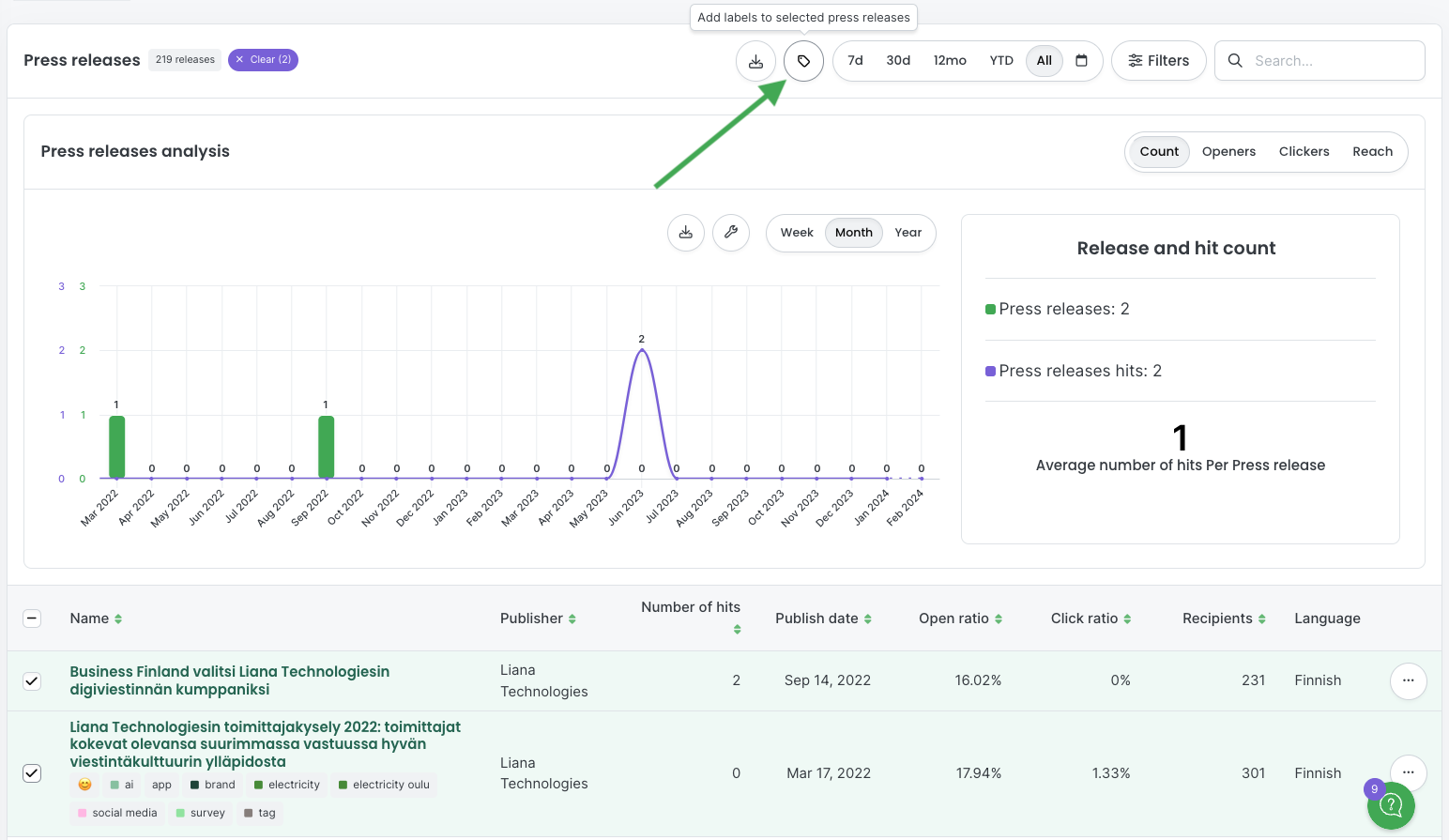The width and height of the screenshot is (1449, 840).
Task: Toggle the select-all checkbox in table header
Action: (32, 619)
